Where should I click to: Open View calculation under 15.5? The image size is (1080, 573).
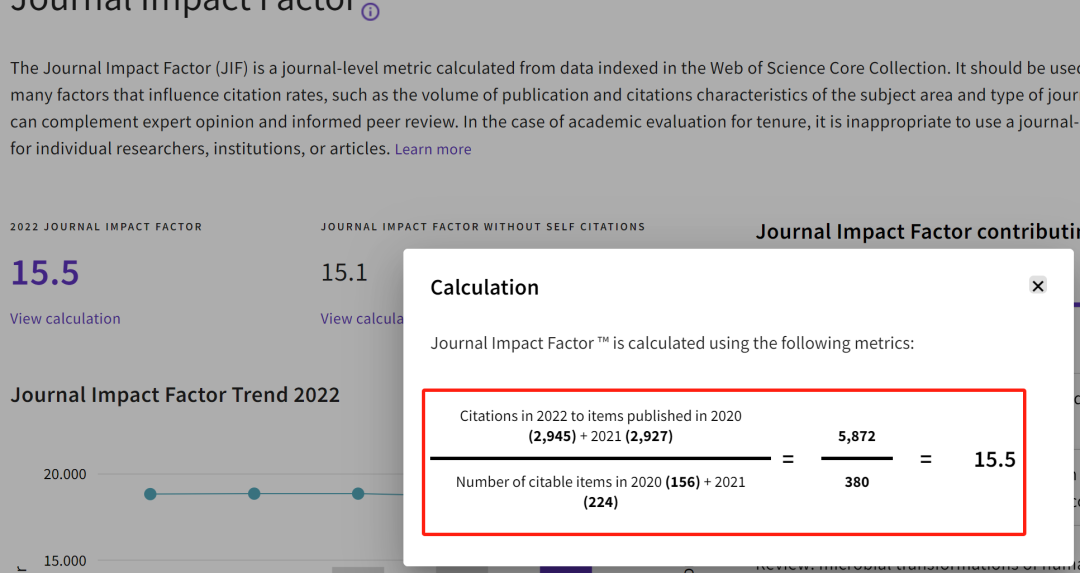pyautogui.click(x=65, y=318)
